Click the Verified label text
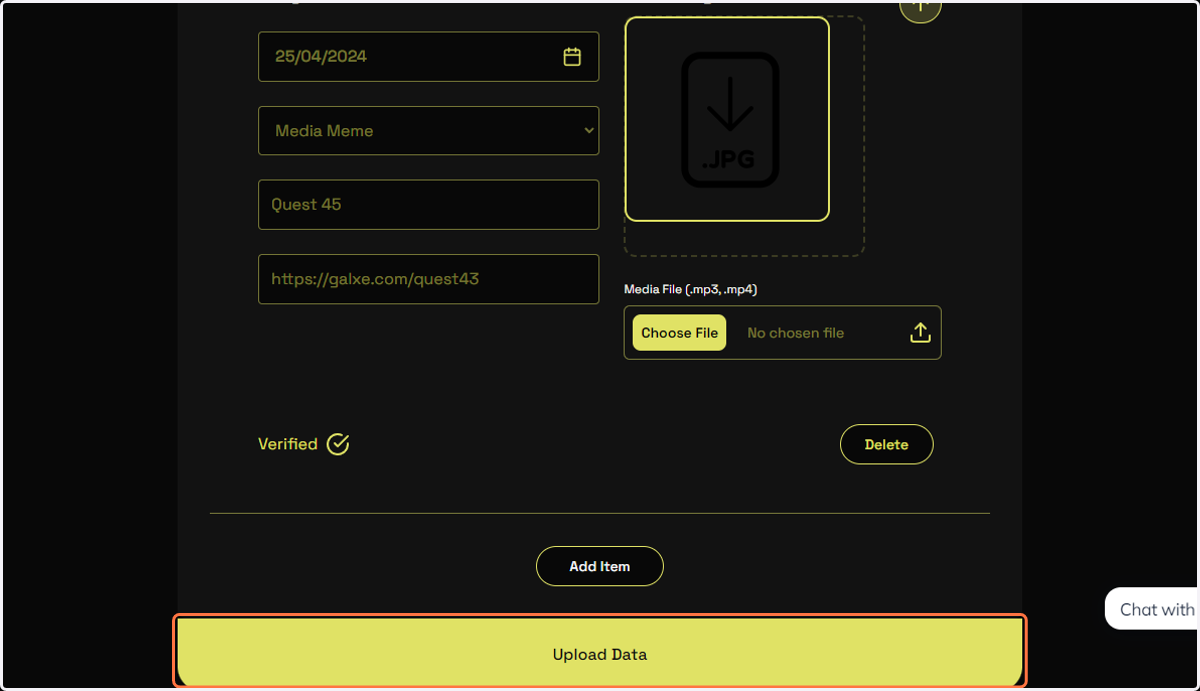Screen dimensions: 1200x691 288,444
